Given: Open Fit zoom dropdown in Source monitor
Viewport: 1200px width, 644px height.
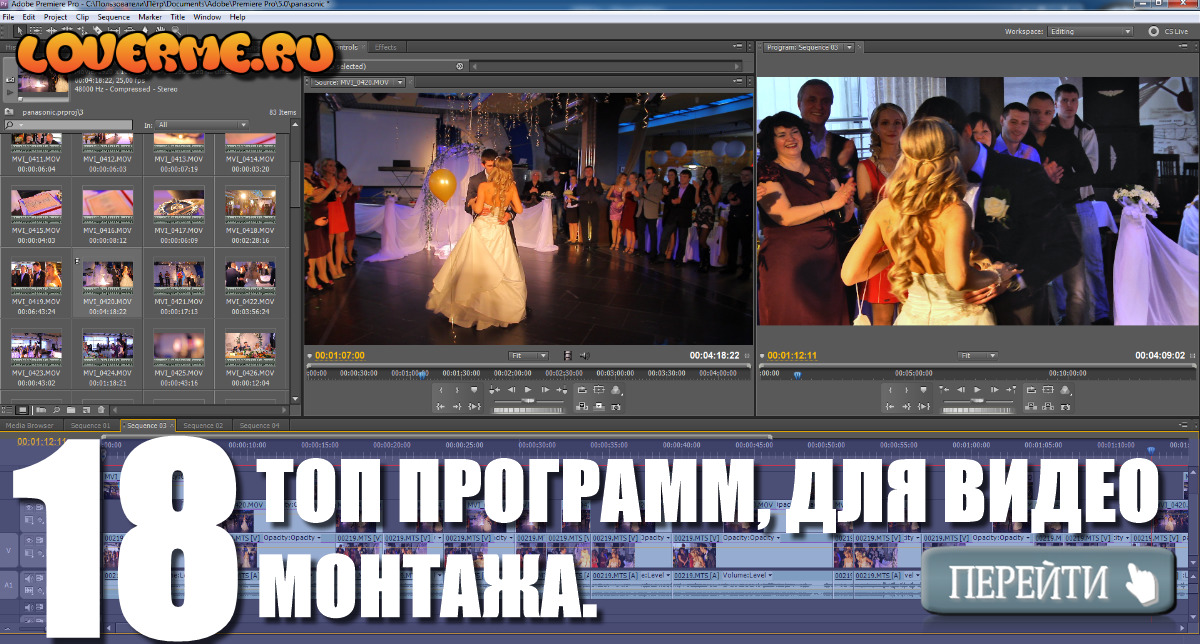Looking at the screenshot, I should click(529, 355).
